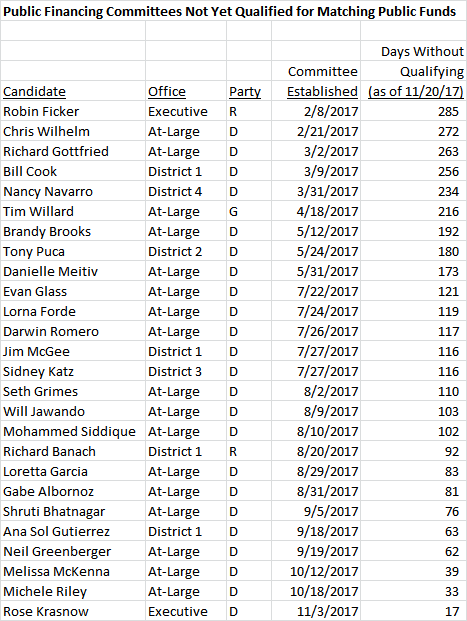Select the Mohammed Siddique name cell

pos(73,431)
